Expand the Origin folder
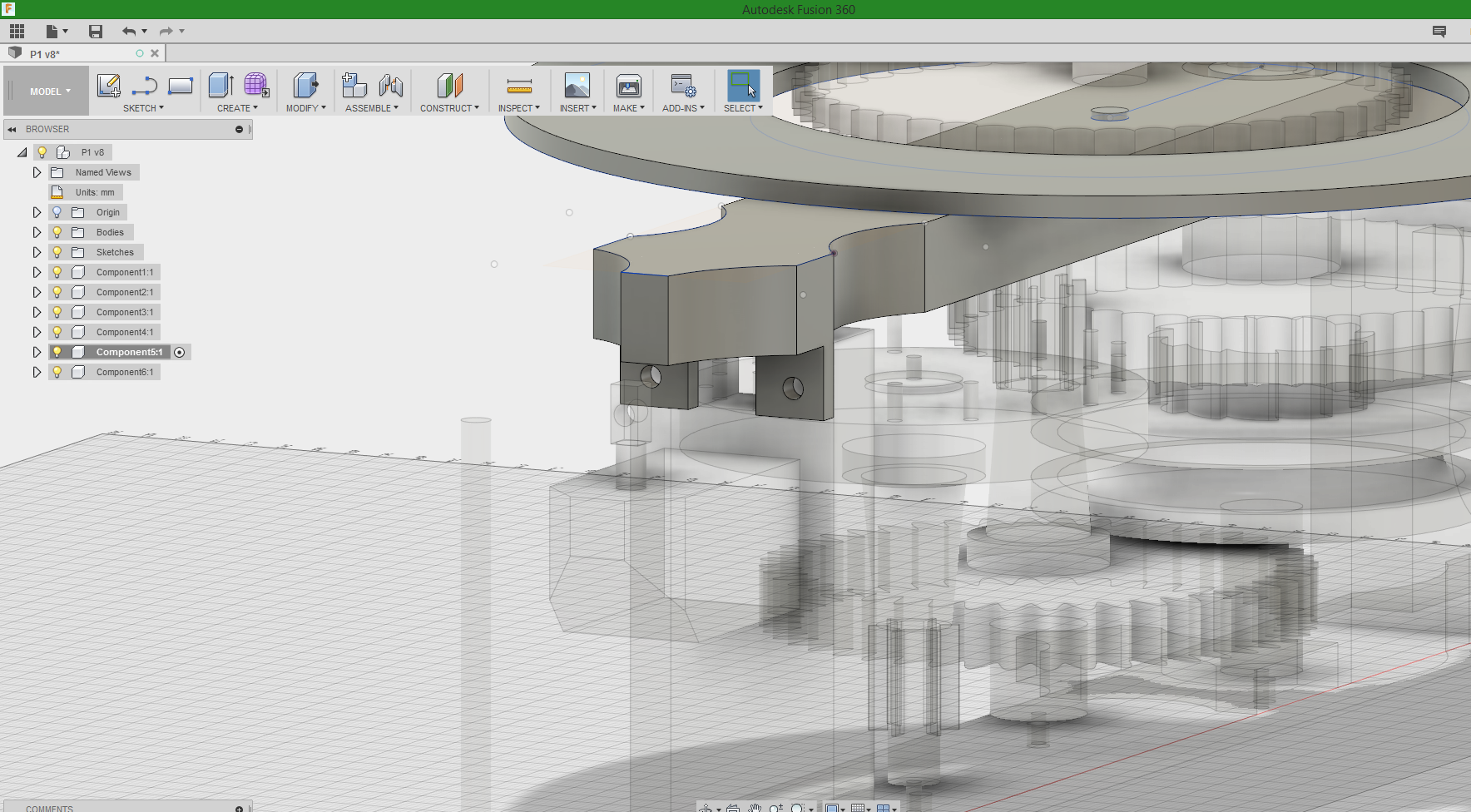The image size is (1471, 812). pyautogui.click(x=37, y=212)
